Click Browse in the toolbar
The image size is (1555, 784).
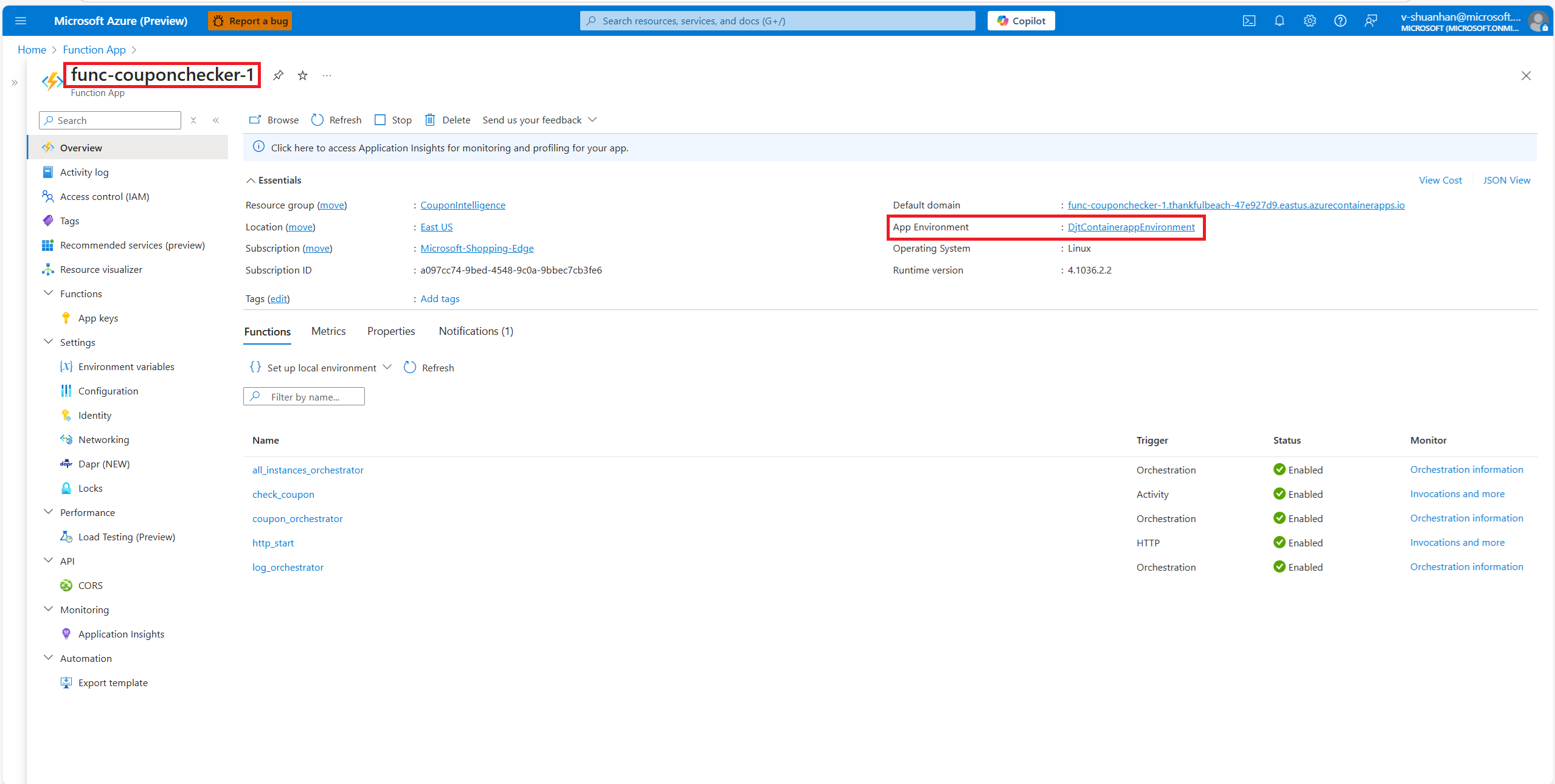click(x=274, y=120)
